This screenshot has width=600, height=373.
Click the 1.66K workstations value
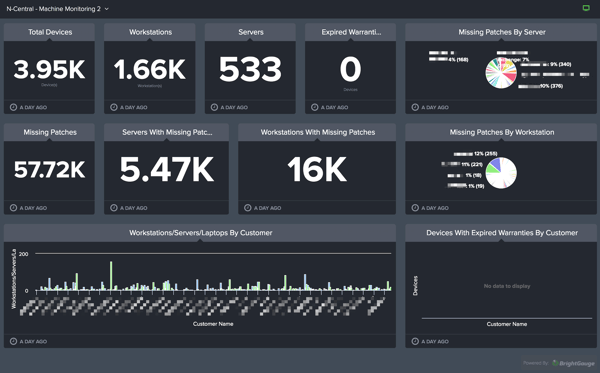150,69
